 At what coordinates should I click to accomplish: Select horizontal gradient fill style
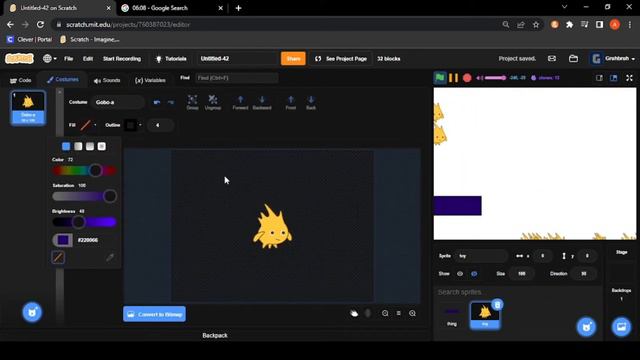click(x=78, y=146)
